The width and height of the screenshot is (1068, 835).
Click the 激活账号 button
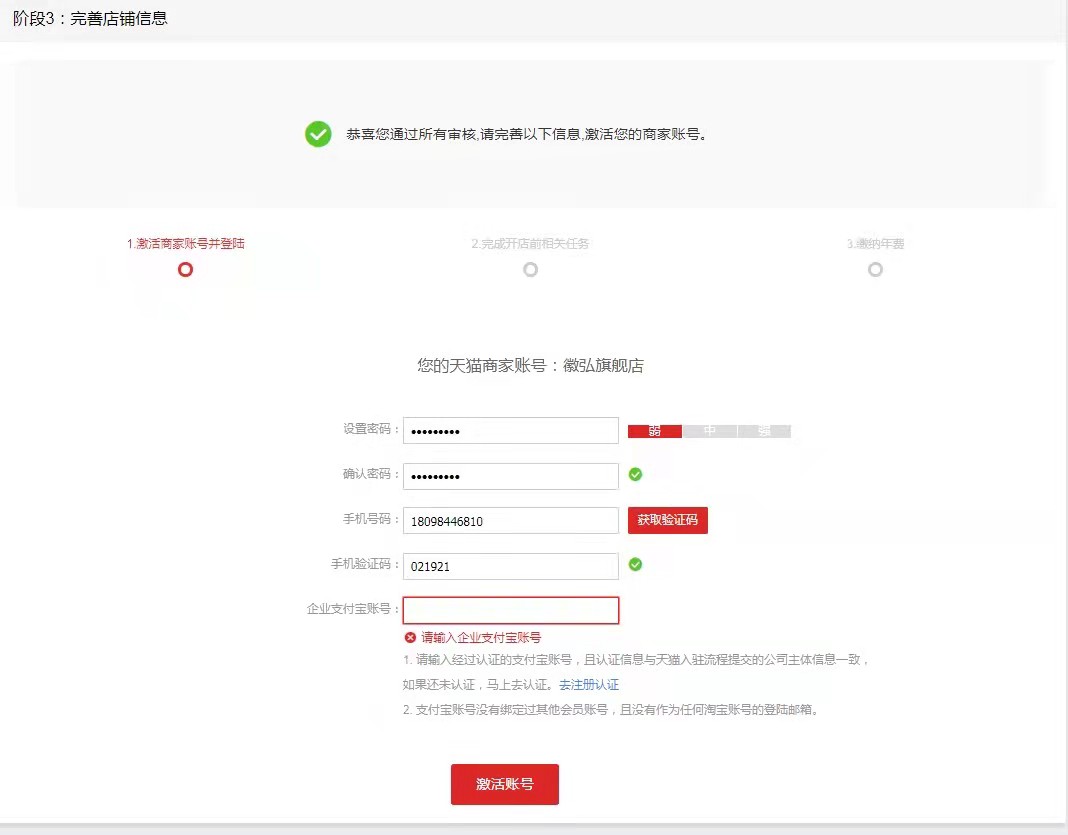point(505,785)
